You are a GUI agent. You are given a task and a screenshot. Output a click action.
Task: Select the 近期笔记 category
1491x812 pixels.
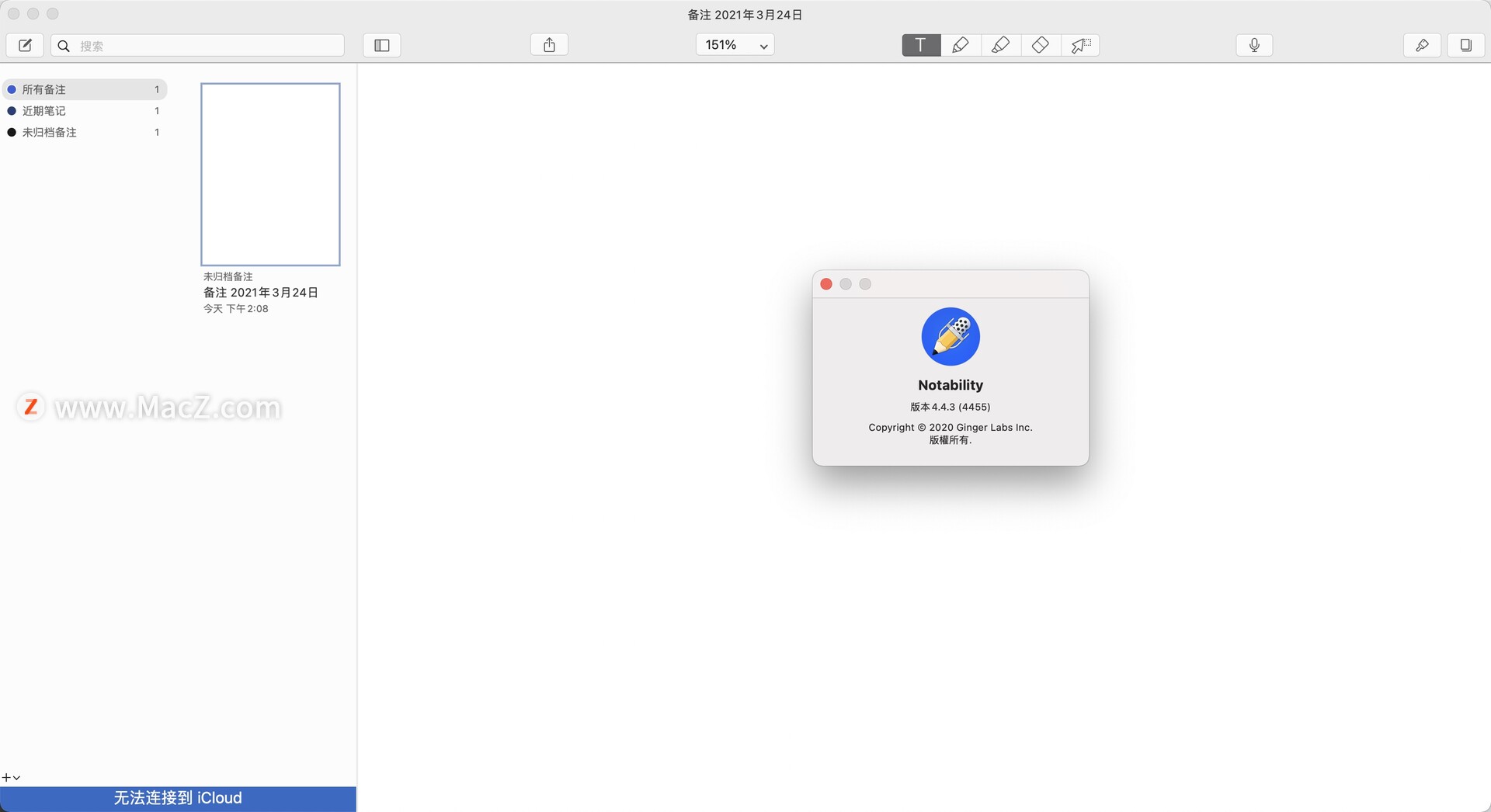point(85,111)
